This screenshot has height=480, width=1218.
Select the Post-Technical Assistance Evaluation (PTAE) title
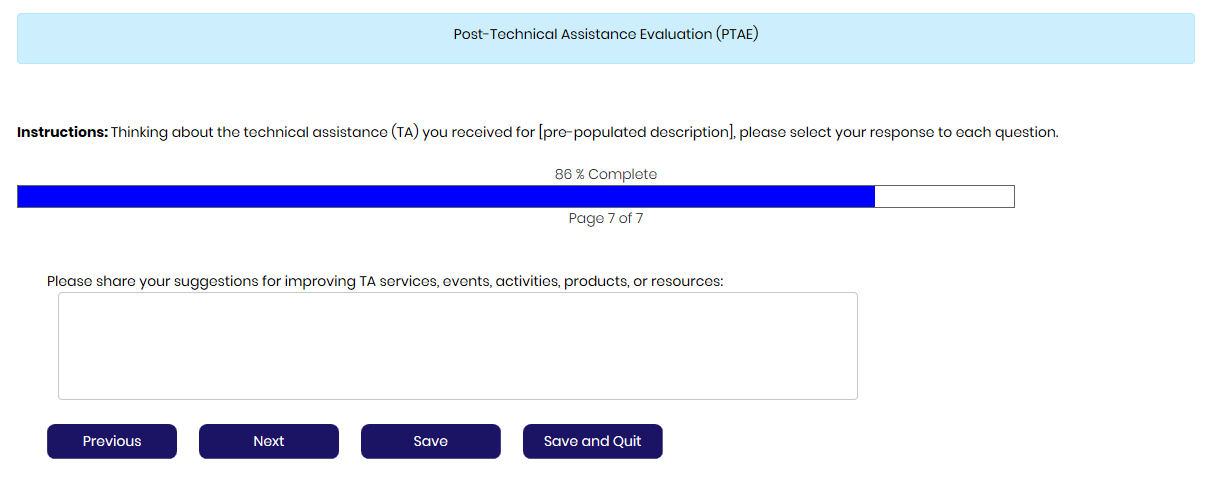606,34
